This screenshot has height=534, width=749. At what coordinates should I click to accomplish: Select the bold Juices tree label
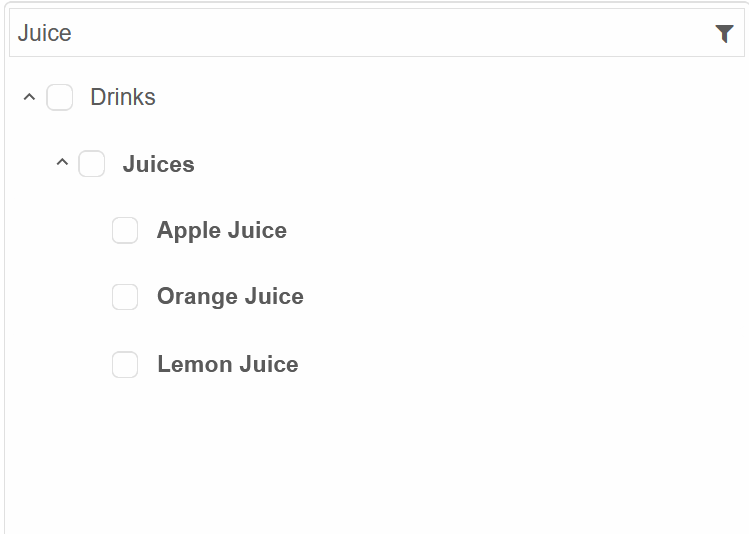point(159,164)
